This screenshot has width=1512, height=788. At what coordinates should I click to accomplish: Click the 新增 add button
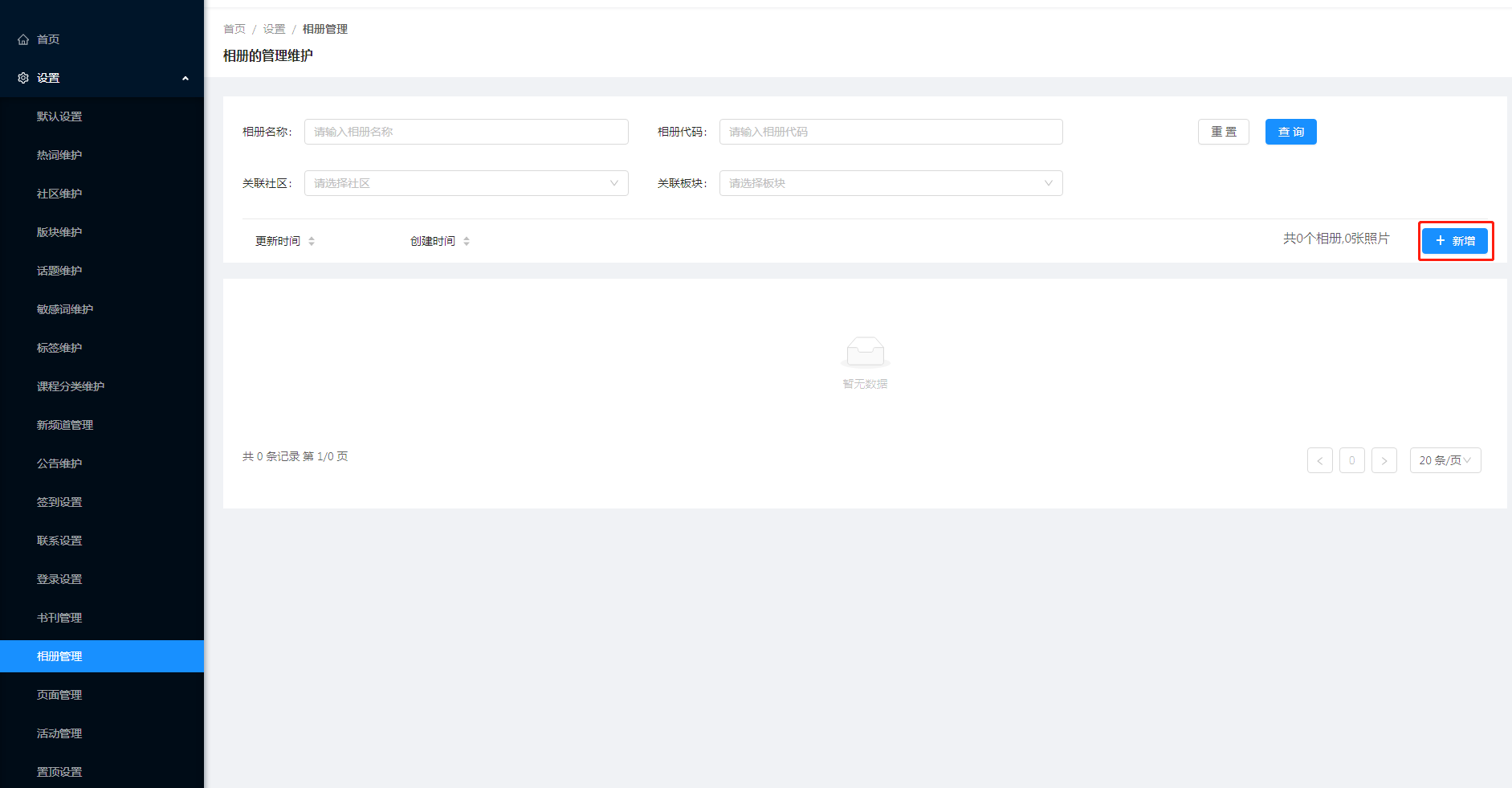1455,241
